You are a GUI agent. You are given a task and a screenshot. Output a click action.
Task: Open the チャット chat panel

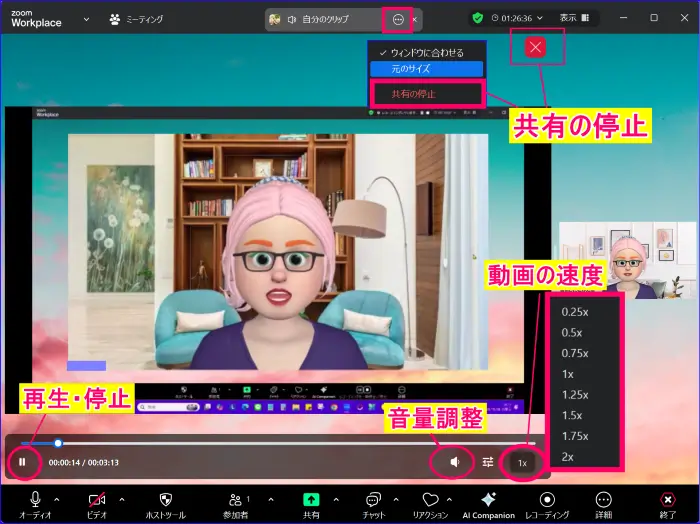374,505
